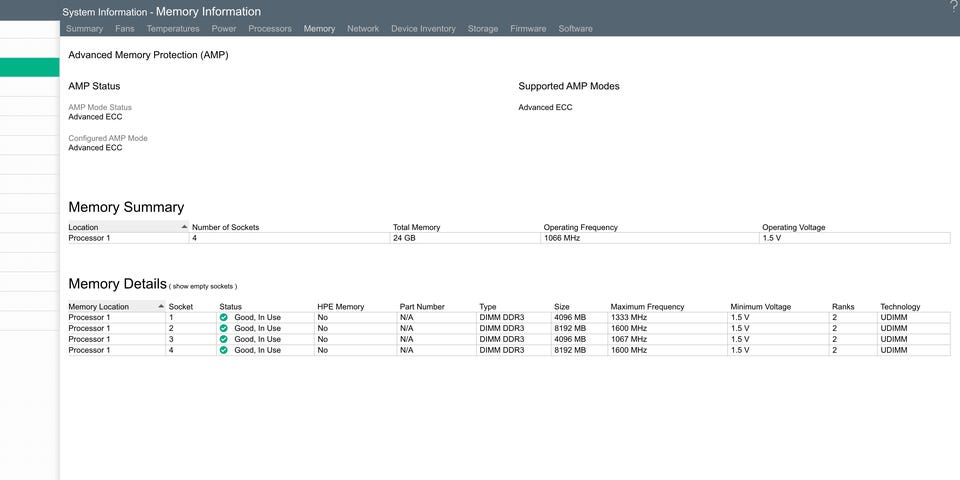Open the Storage tab

point(483,29)
